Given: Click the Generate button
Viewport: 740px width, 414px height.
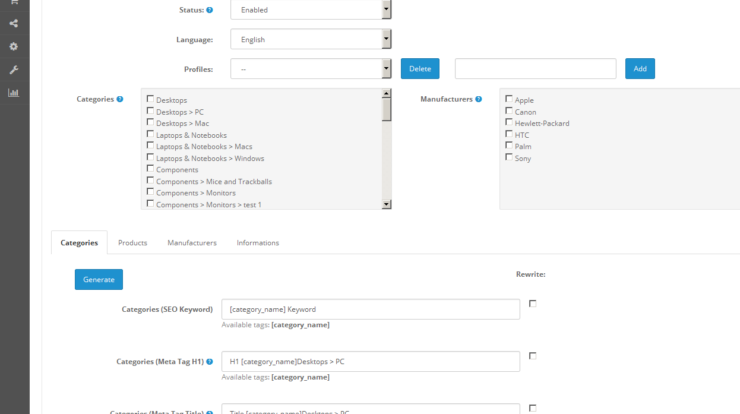Looking at the screenshot, I should (x=99, y=279).
